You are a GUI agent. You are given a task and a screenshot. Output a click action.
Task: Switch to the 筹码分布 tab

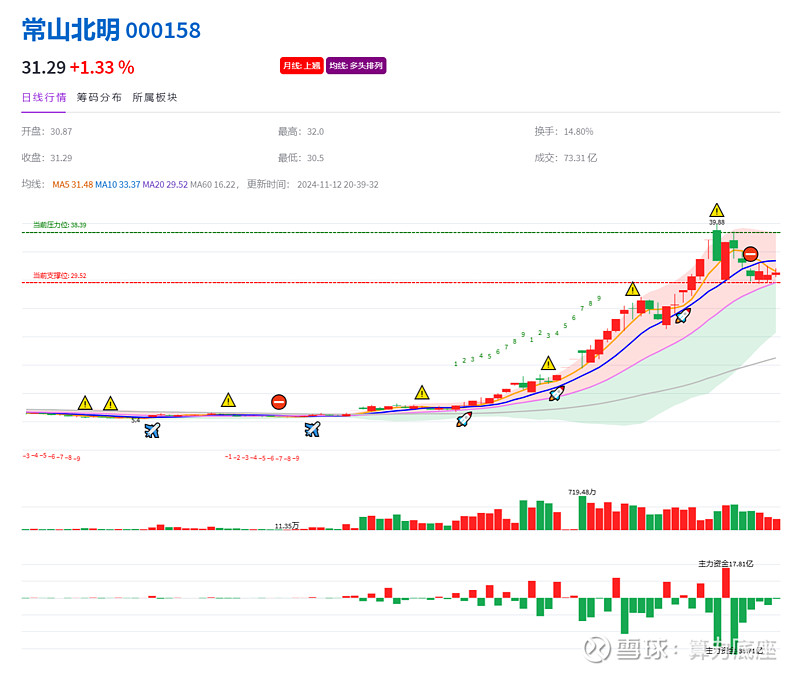tap(99, 97)
